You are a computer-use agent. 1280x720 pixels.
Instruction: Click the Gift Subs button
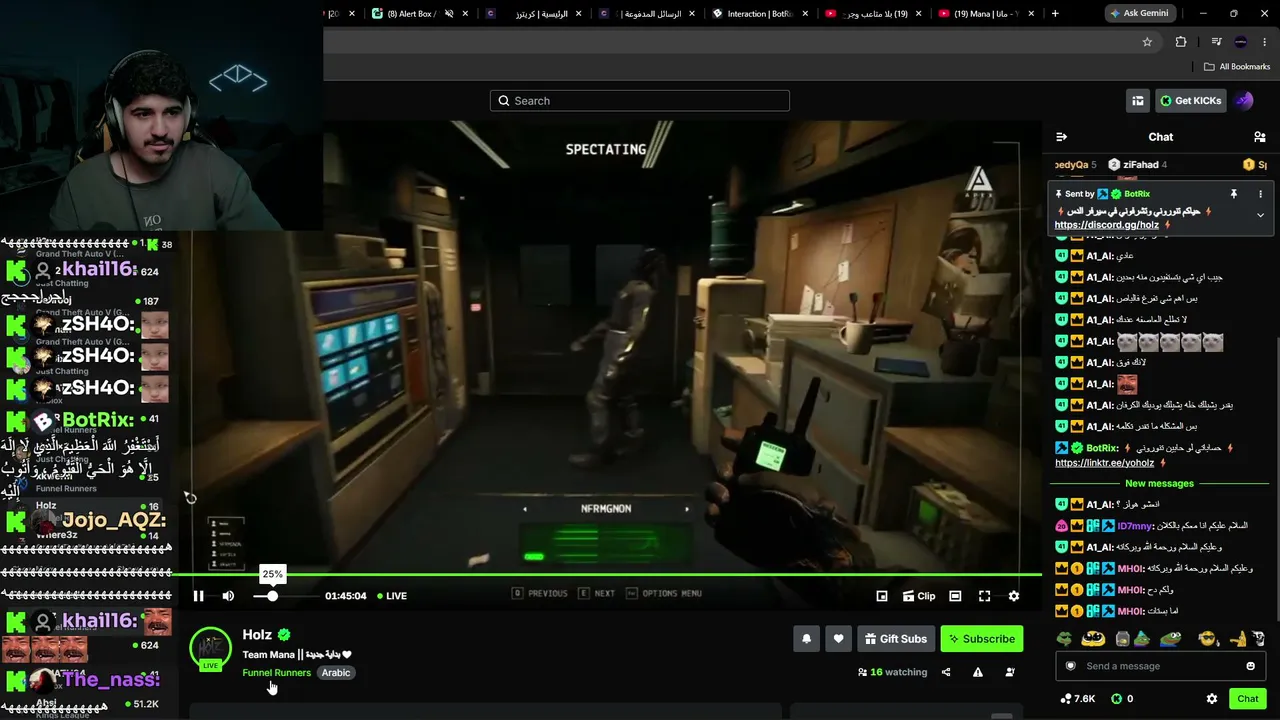coord(895,639)
